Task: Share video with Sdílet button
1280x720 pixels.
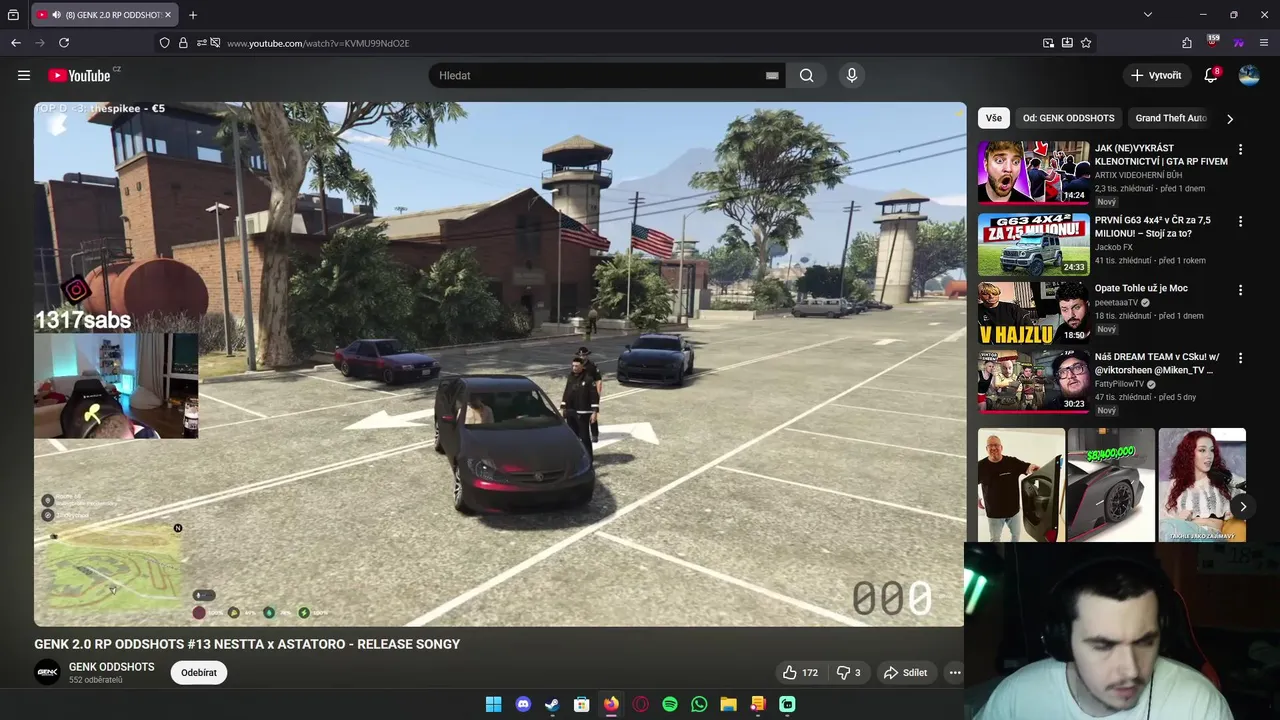Action: tap(905, 673)
